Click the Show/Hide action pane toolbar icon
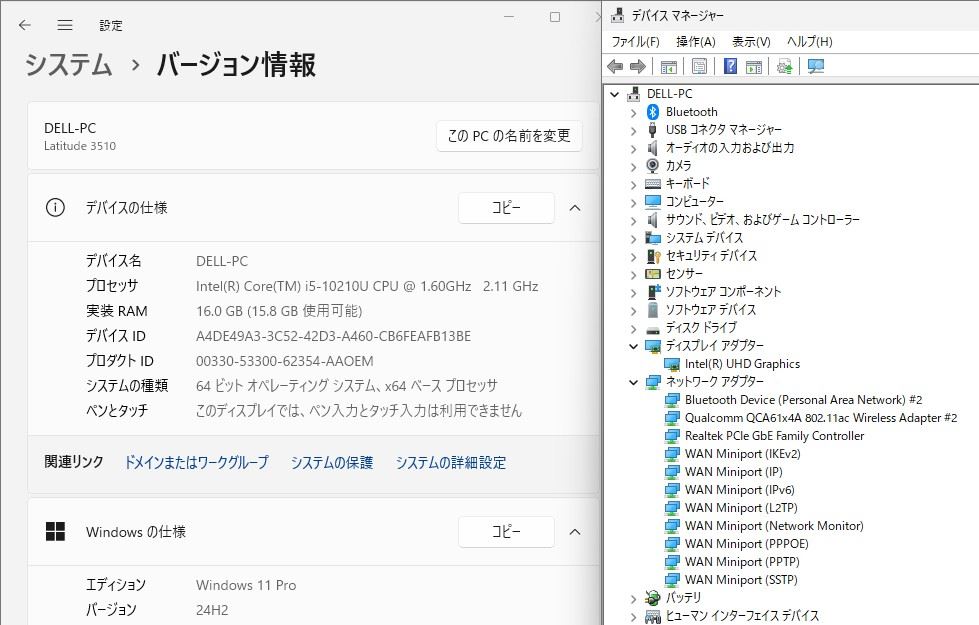Screen dimensions: 979x625 pyautogui.click(x=754, y=67)
